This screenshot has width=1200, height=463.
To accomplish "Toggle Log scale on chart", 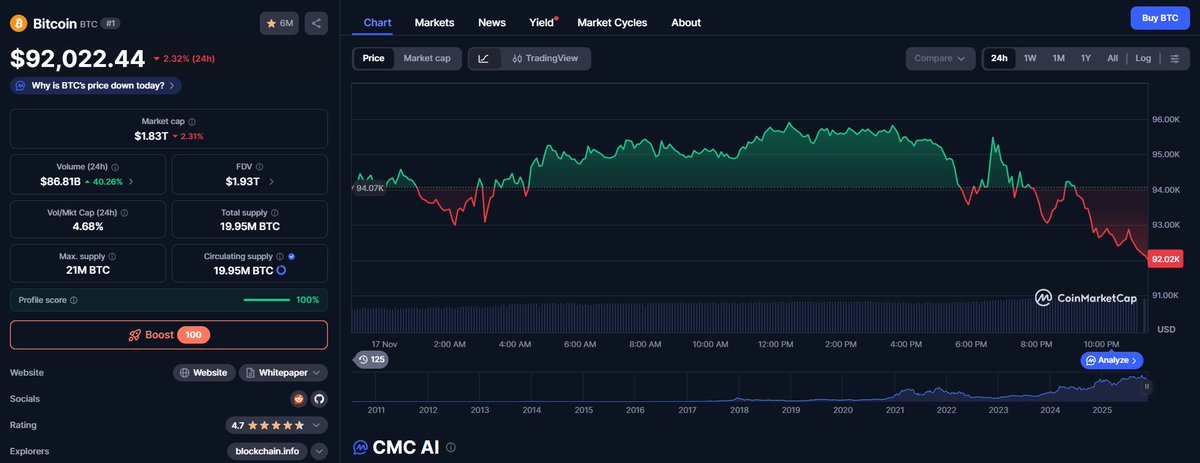I will pos(1143,58).
